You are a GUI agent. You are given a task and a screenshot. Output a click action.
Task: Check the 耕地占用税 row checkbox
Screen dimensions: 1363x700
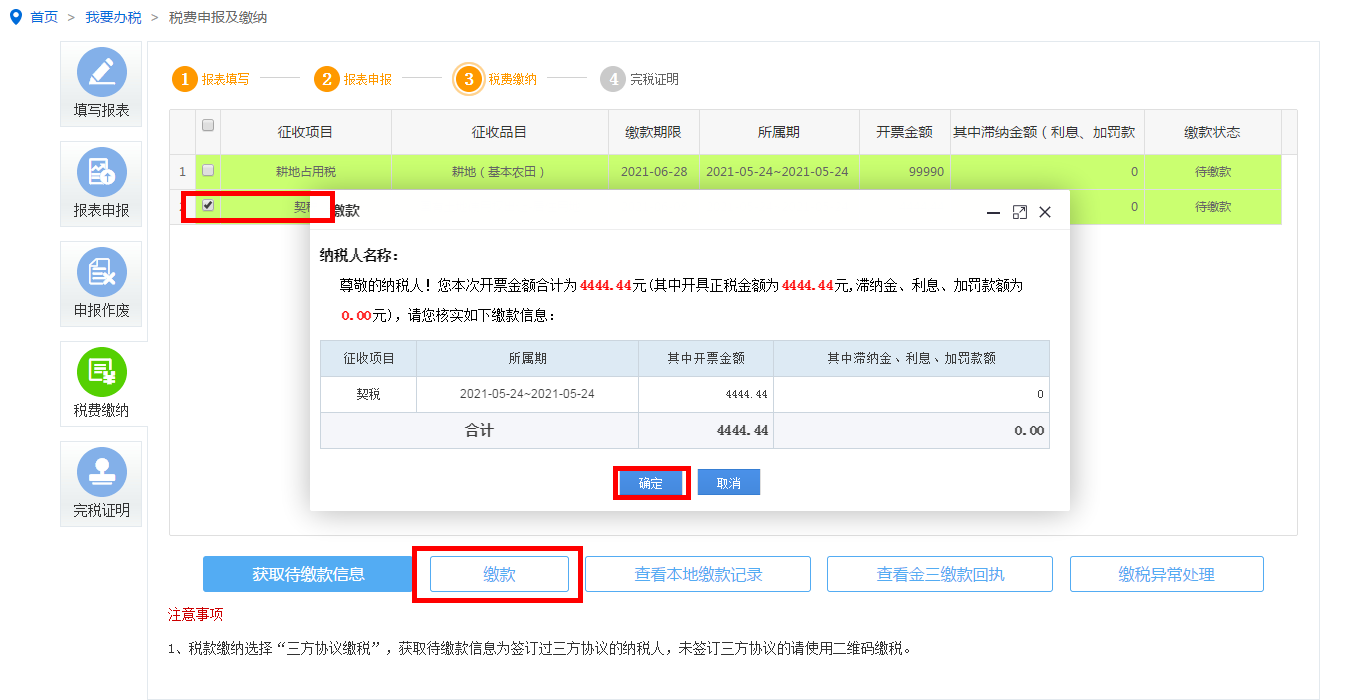pos(208,170)
